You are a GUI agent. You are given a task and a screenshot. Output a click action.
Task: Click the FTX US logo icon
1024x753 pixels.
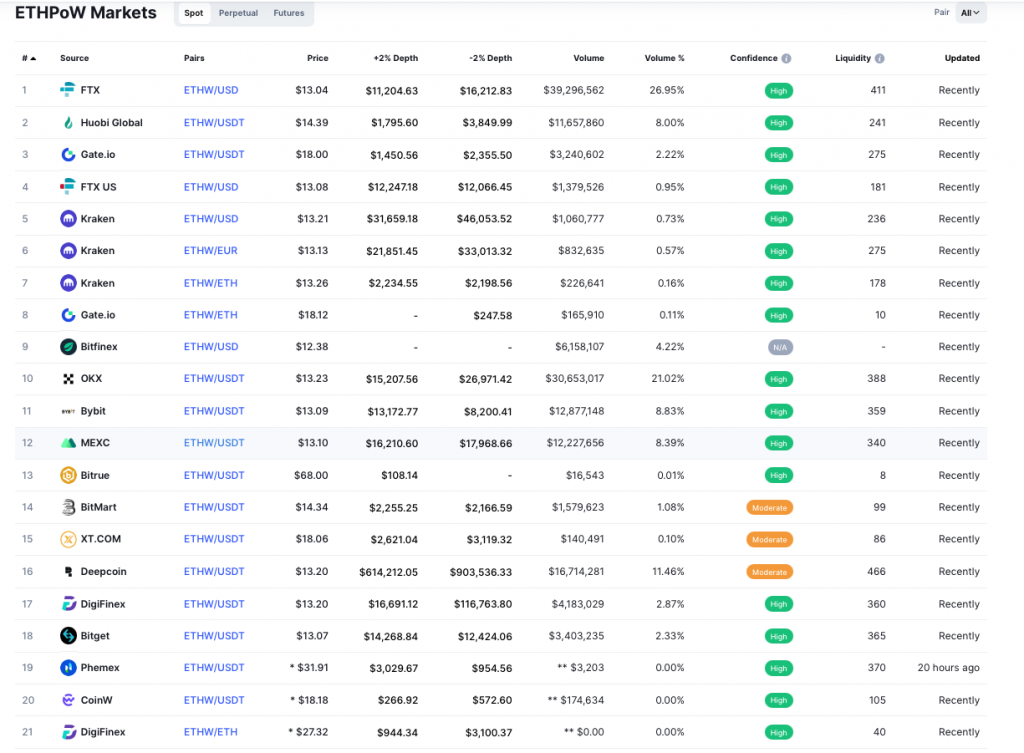click(x=67, y=187)
